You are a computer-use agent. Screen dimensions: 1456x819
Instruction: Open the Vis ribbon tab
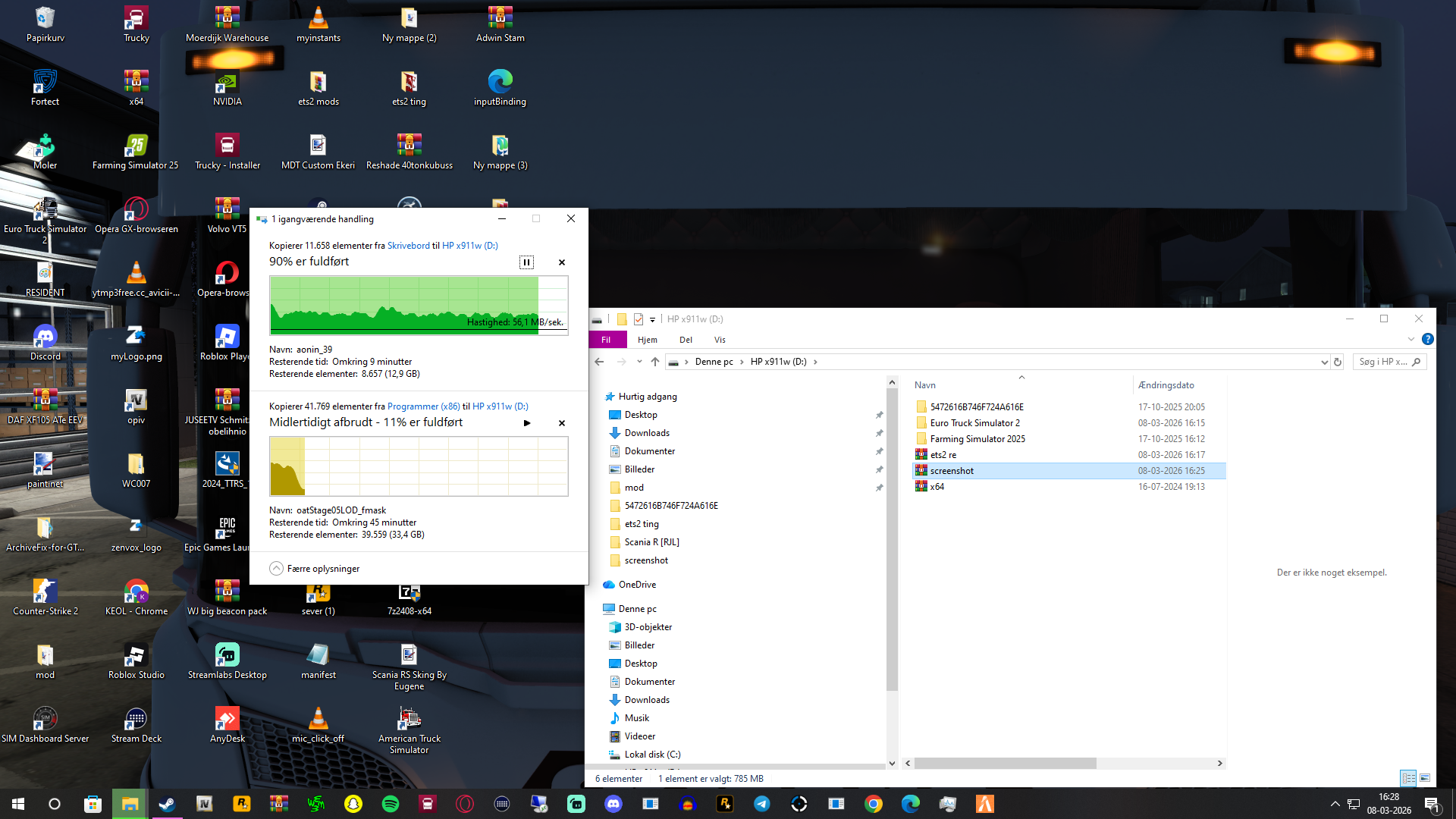[x=720, y=340]
